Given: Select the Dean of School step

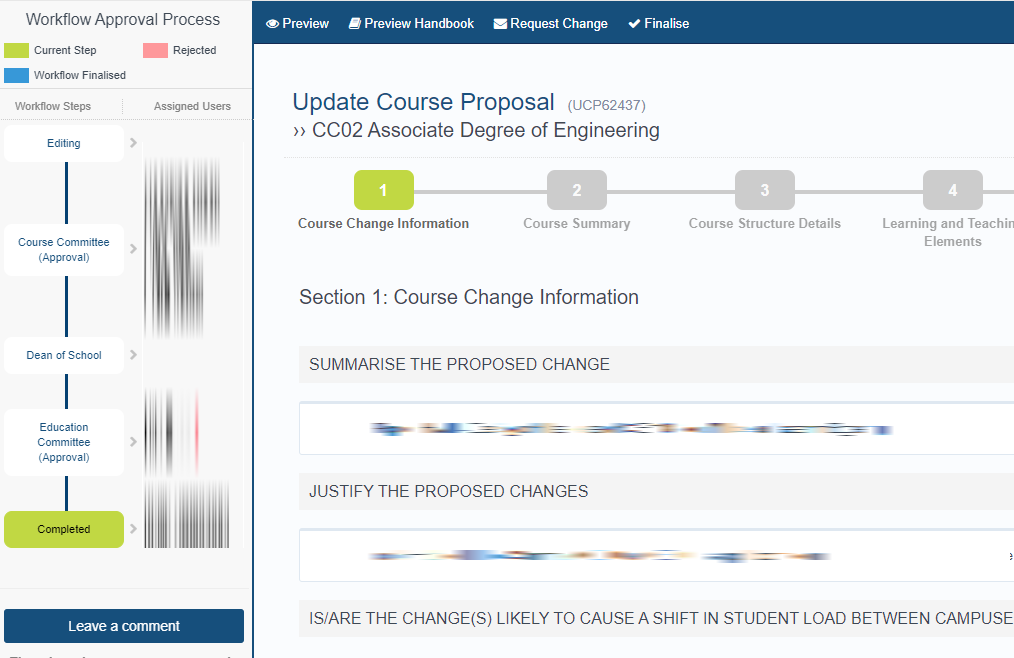Looking at the screenshot, I should click(64, 355).
